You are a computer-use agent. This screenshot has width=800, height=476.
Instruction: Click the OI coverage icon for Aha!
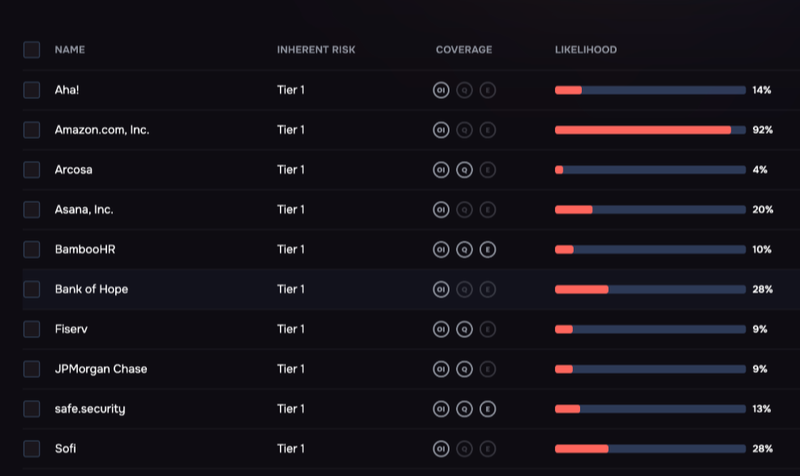pyautogui.click(x=441, y=90)
